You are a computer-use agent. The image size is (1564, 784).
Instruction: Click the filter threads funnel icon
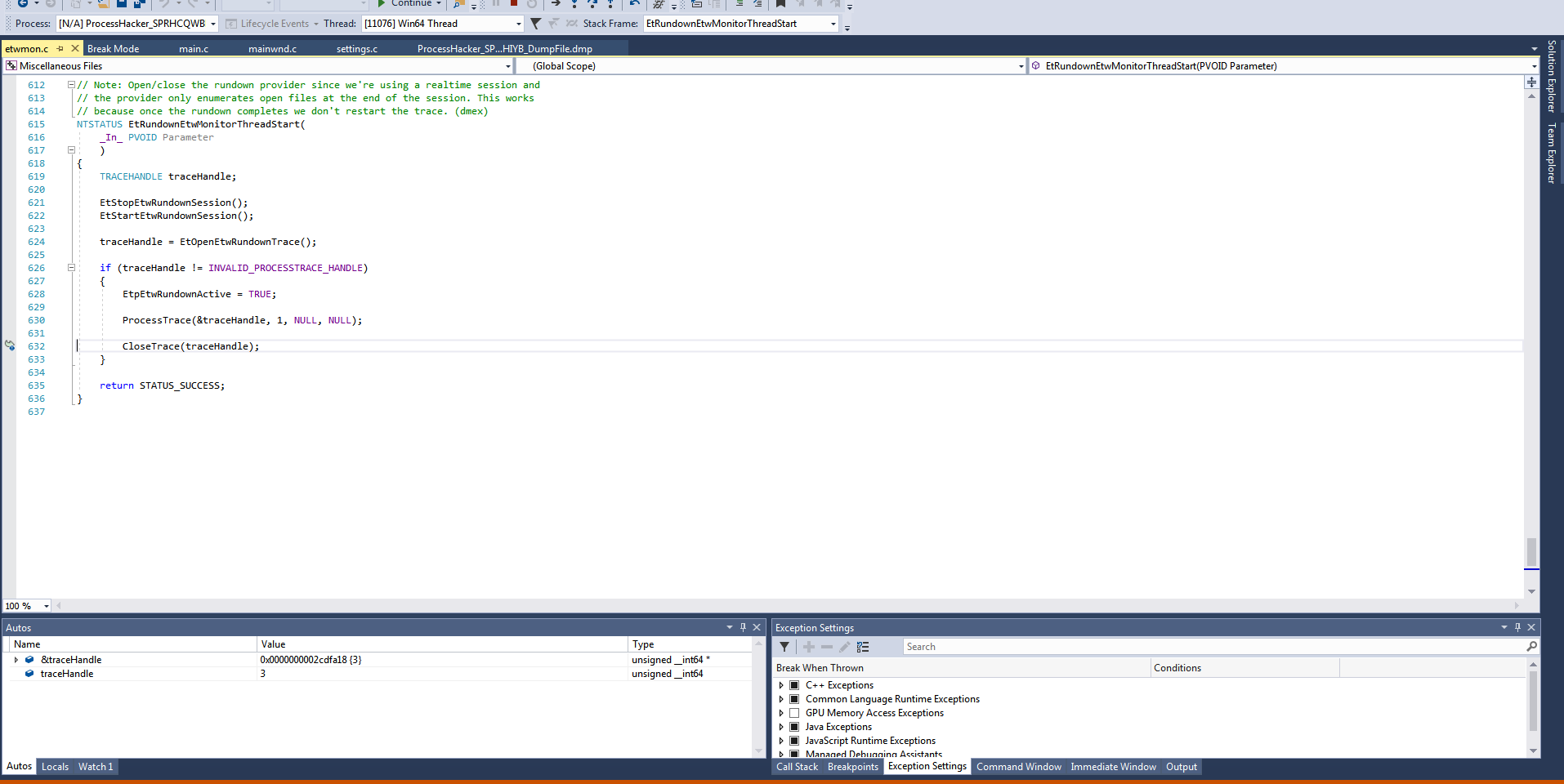click(x=536, y=24)
